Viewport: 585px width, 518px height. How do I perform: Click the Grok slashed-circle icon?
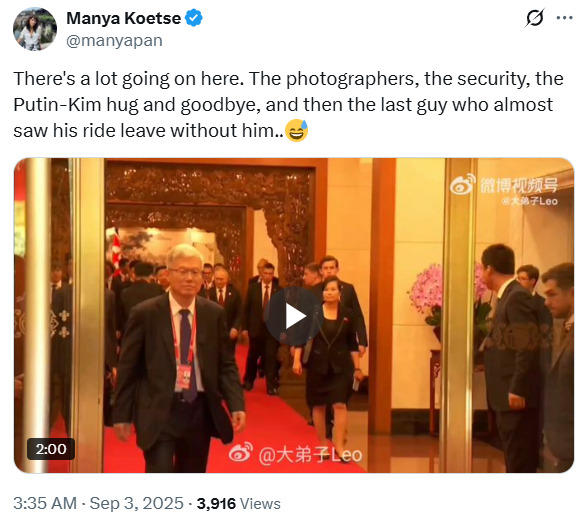point(535,18)
